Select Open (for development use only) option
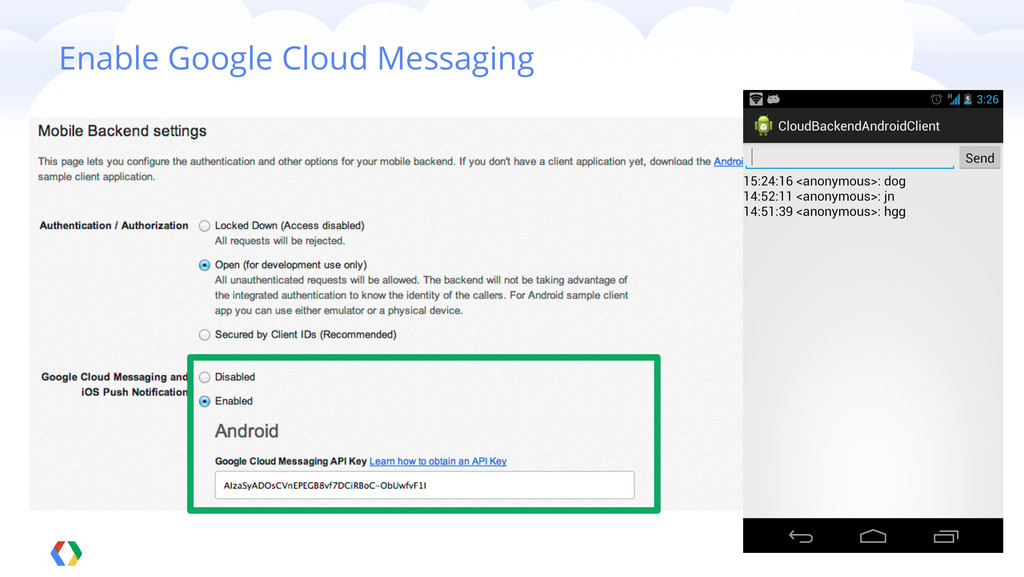The height and width of the screenshot is (577, 1024). click(204, 265)
